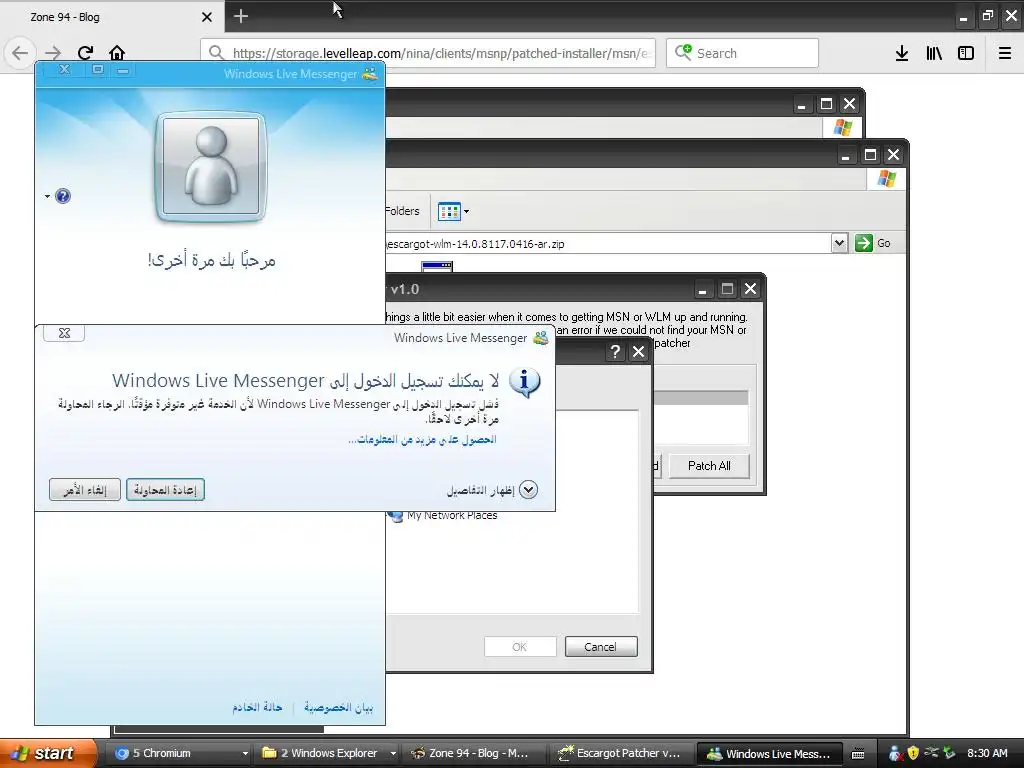Close the Escargot Patcher window

(751, 289)
